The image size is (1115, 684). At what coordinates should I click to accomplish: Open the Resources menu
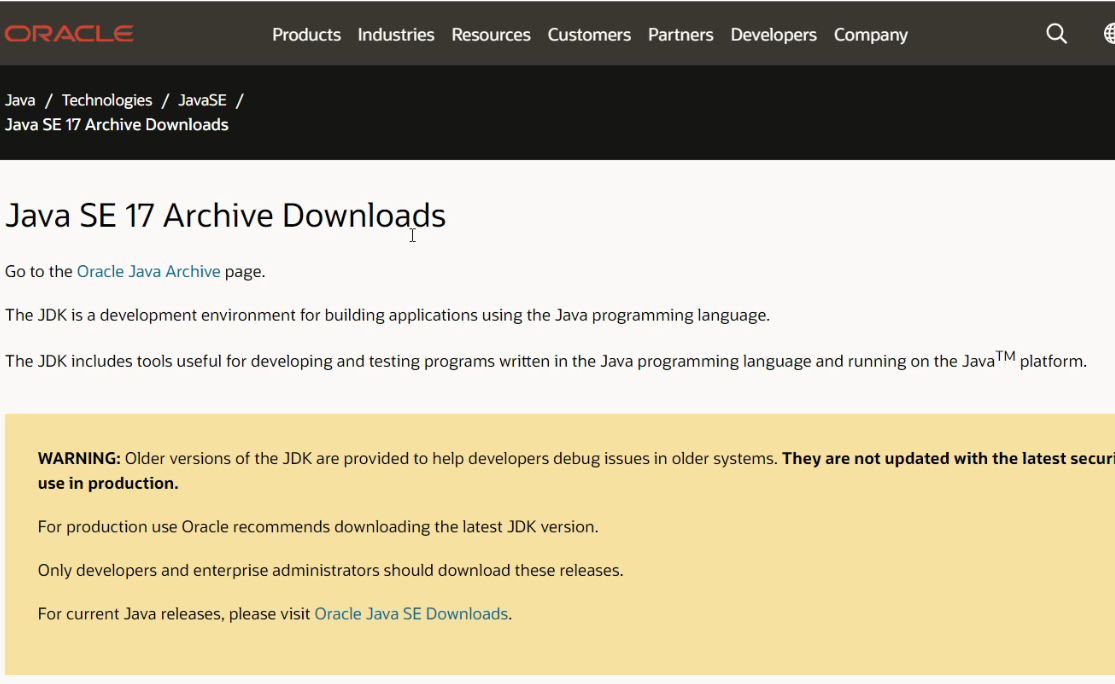(x=491, y=34)
